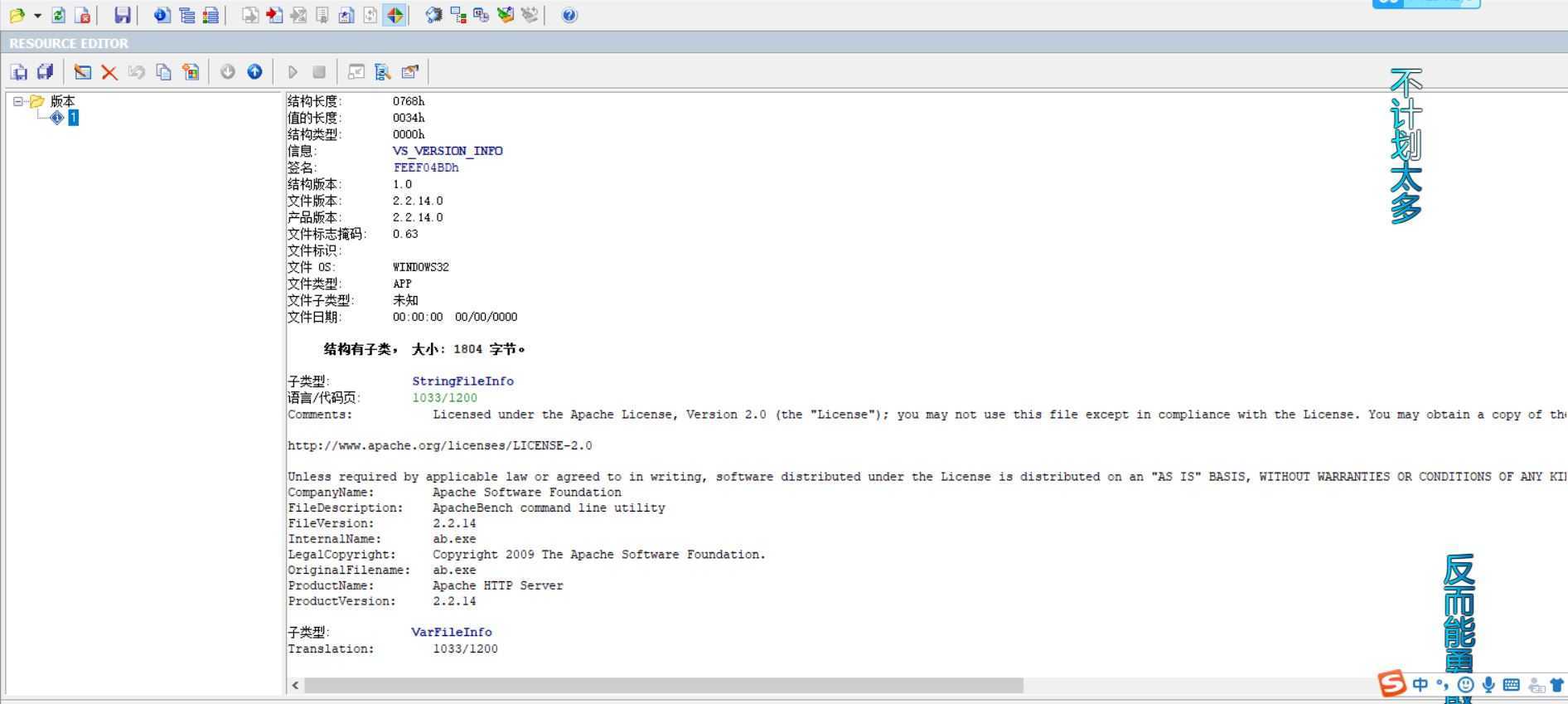Viewport: 1568px width, 704px height.
Task: Click the resource properties hand icon
Action: point(410,72)
